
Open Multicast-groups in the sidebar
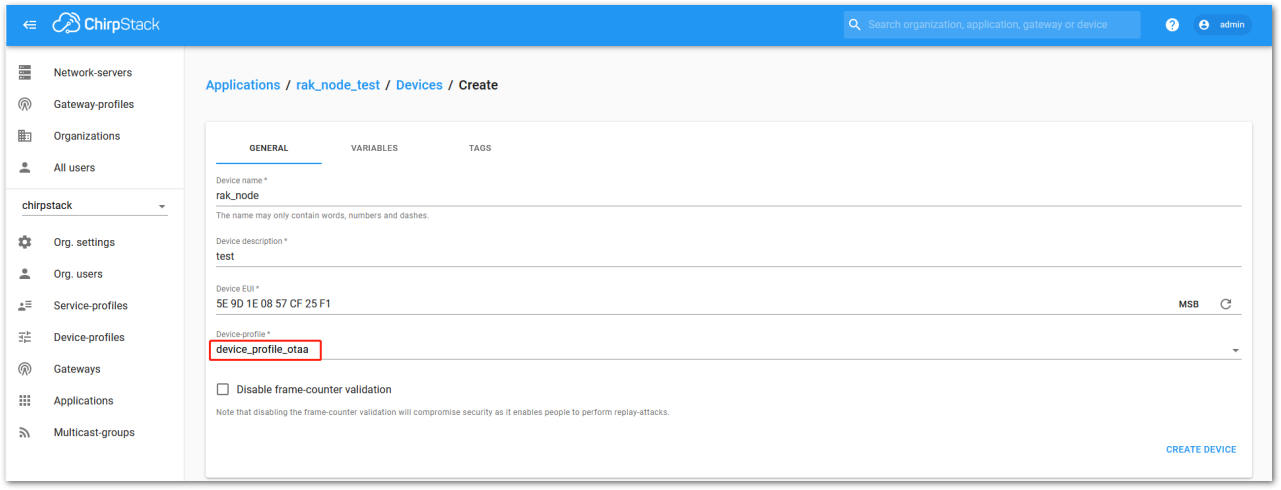click(94, 433)
